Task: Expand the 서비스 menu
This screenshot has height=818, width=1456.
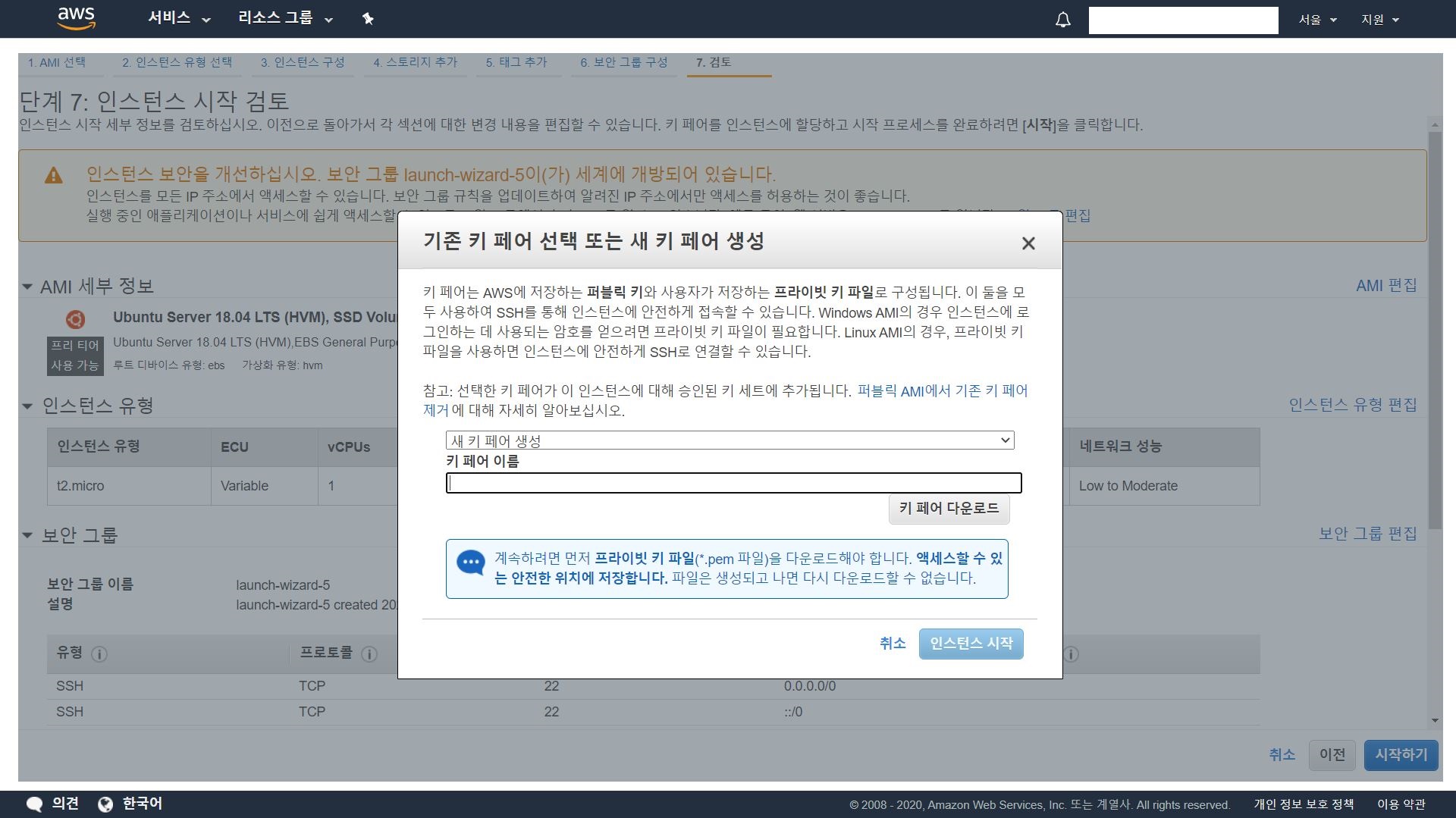Action: (179, 18)
